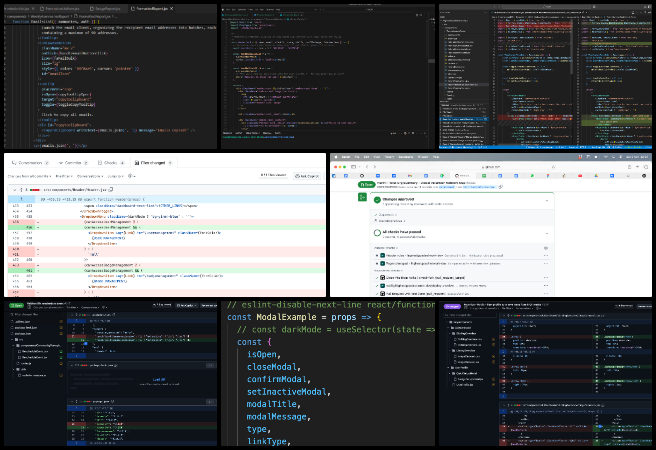The width and height of the screenshot is (656, 450).
Task: Click the Ask Copilot button
Action: coord(307,176)
